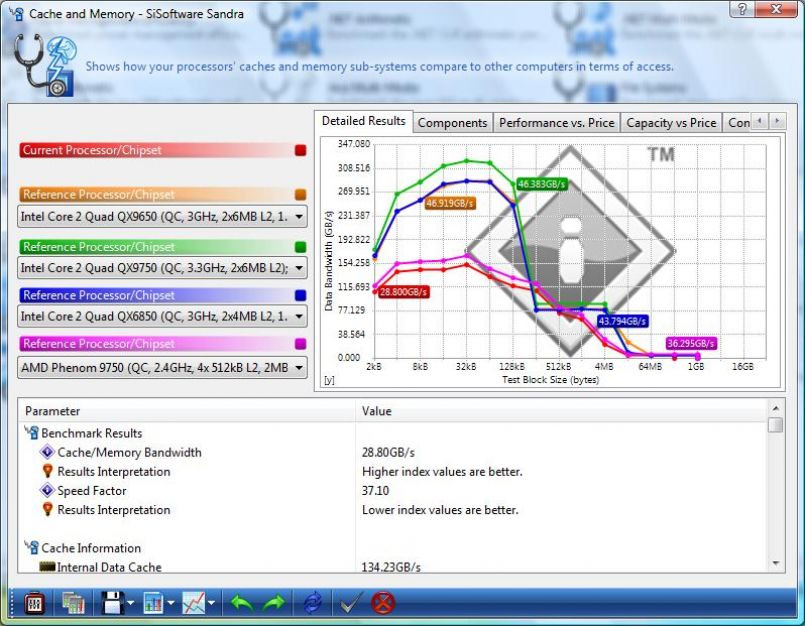805x626 pixels.
Task: Click the grey checkmark OK icon
Action: coord(349,602)
